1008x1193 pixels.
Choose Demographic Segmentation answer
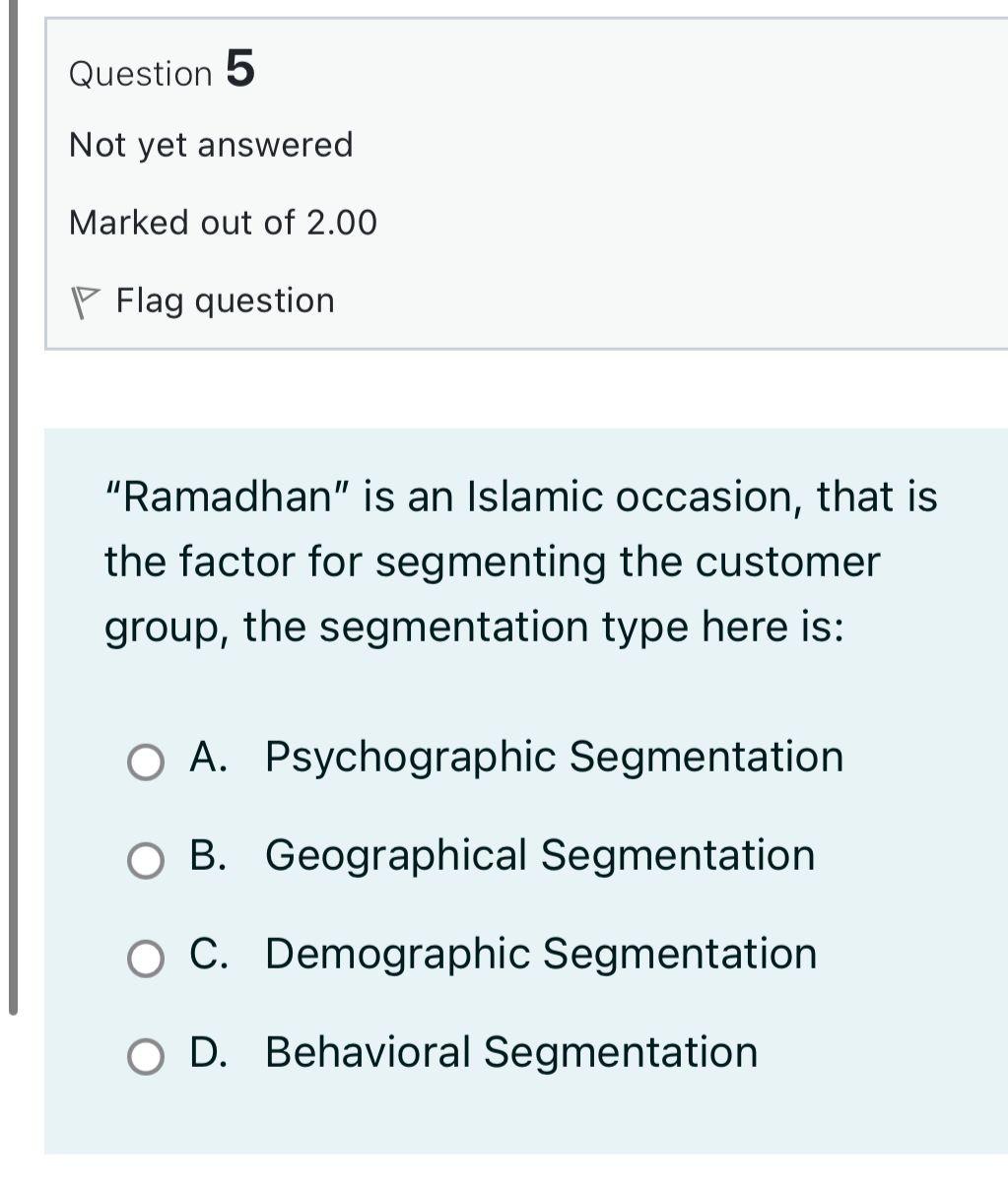tap(540, 953)
